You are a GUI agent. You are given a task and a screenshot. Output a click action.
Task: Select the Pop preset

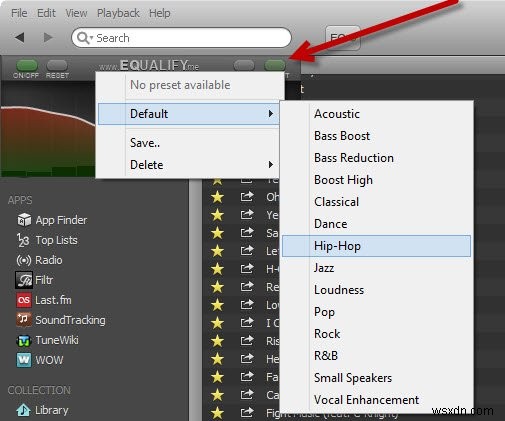376,312
